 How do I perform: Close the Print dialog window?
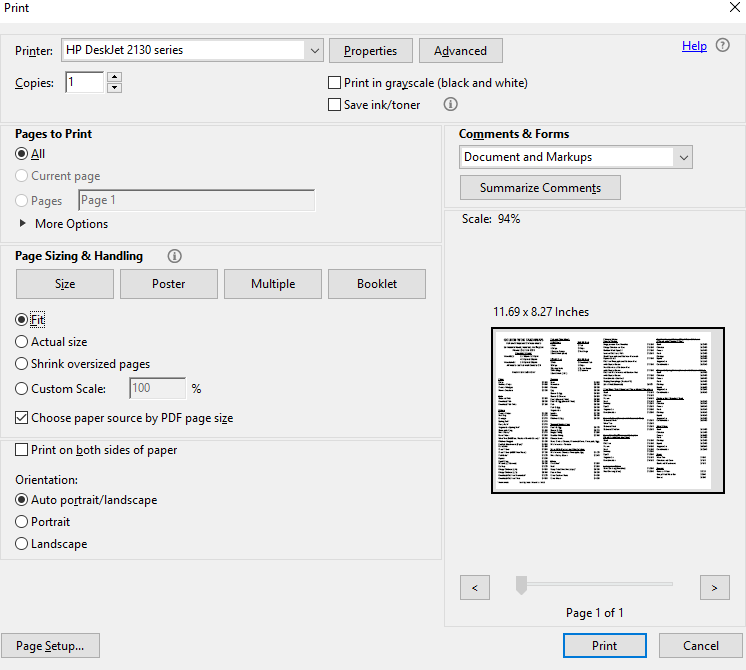point(735,8)
